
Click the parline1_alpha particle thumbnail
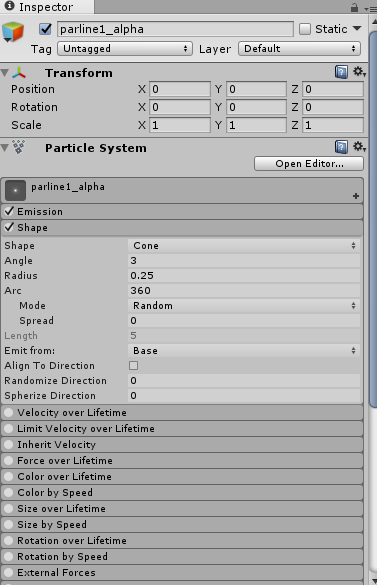click(x=15, y=190)
